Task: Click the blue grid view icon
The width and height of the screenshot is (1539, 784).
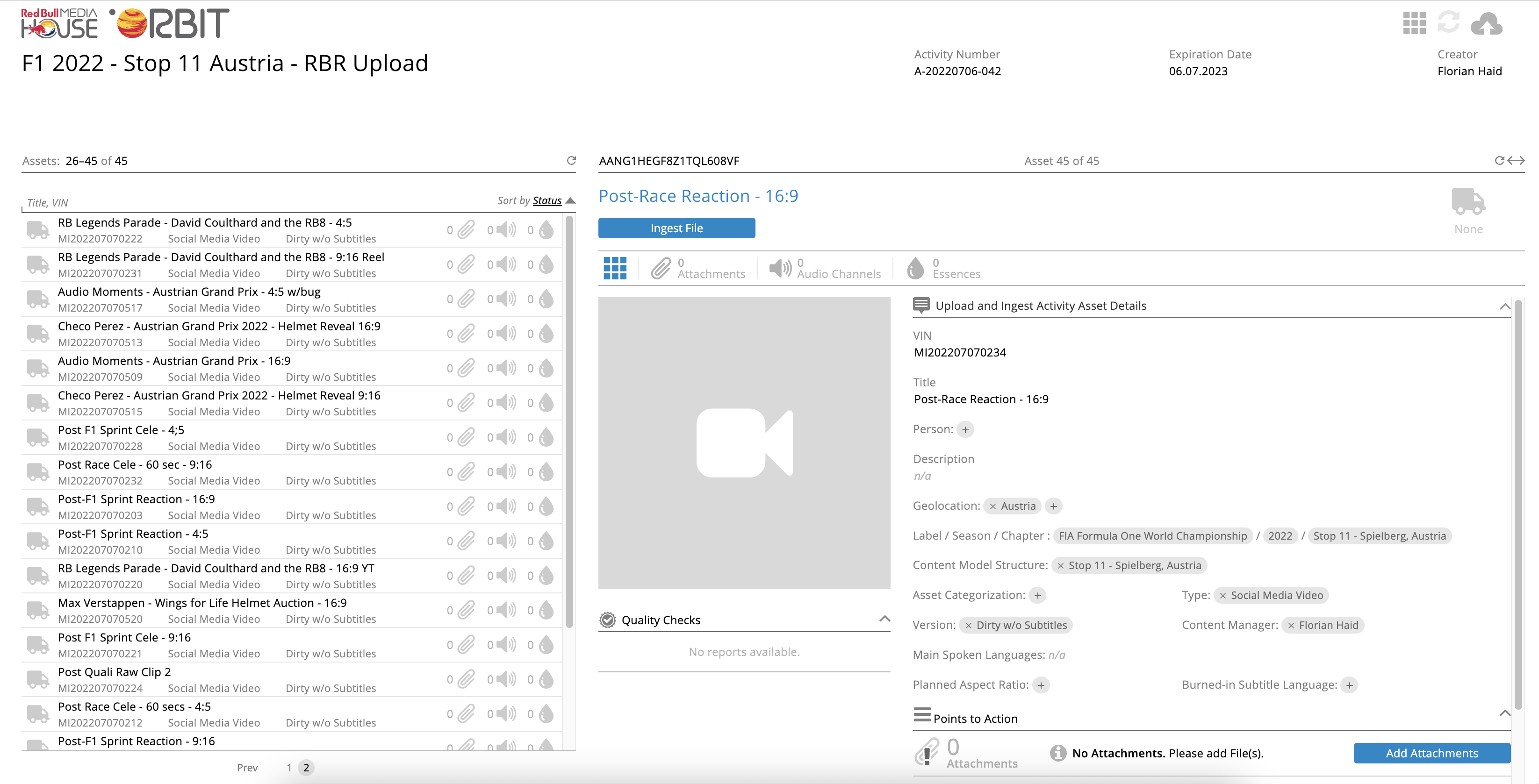Action: point(615,268)
